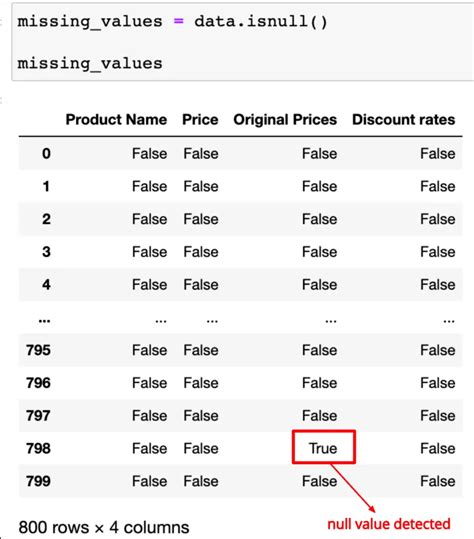Place cursor on second missing_values code line

pyautogui.click(x=90, y=64)
